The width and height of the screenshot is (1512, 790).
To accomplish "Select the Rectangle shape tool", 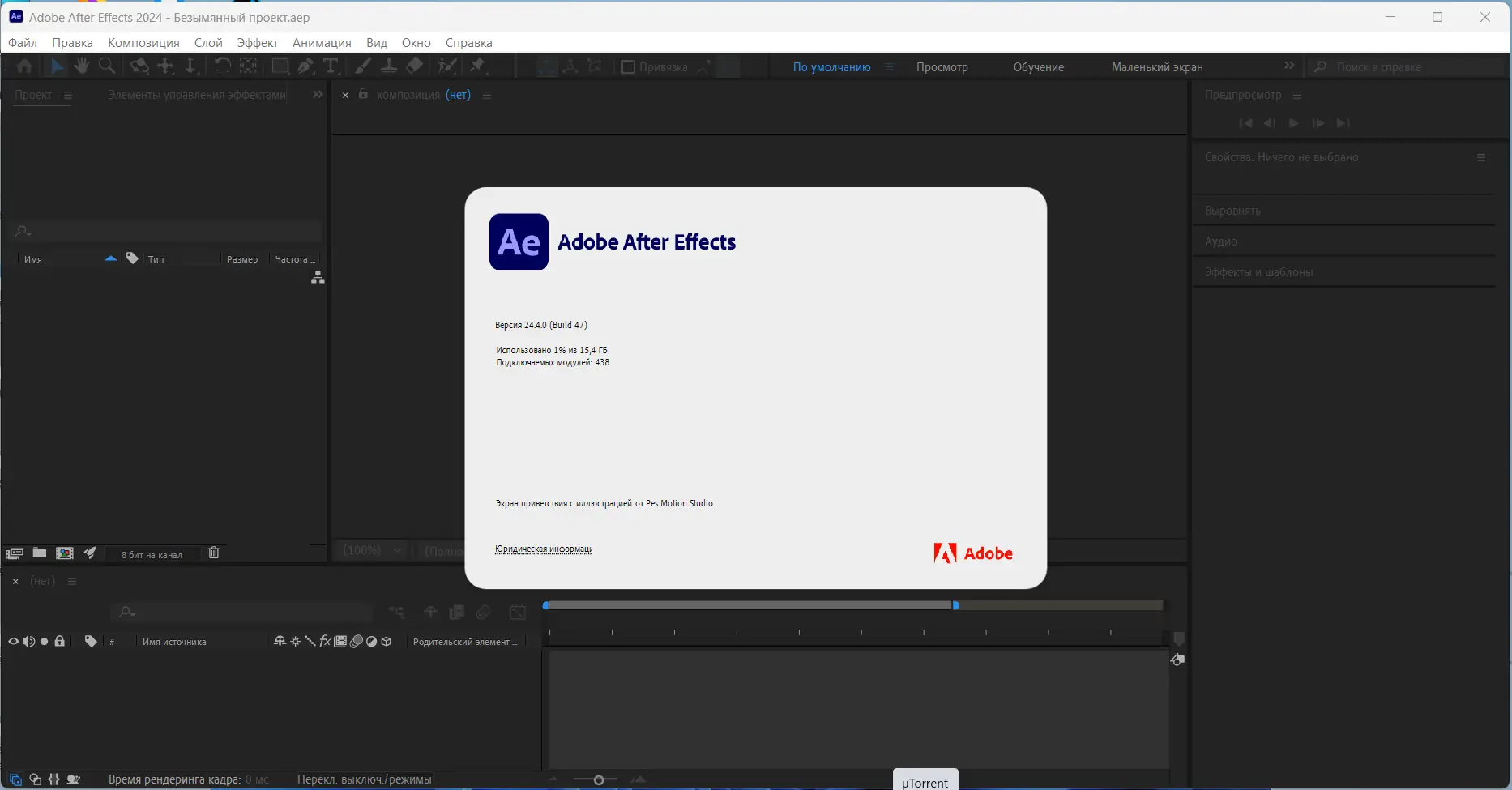I will pos(280,66).
